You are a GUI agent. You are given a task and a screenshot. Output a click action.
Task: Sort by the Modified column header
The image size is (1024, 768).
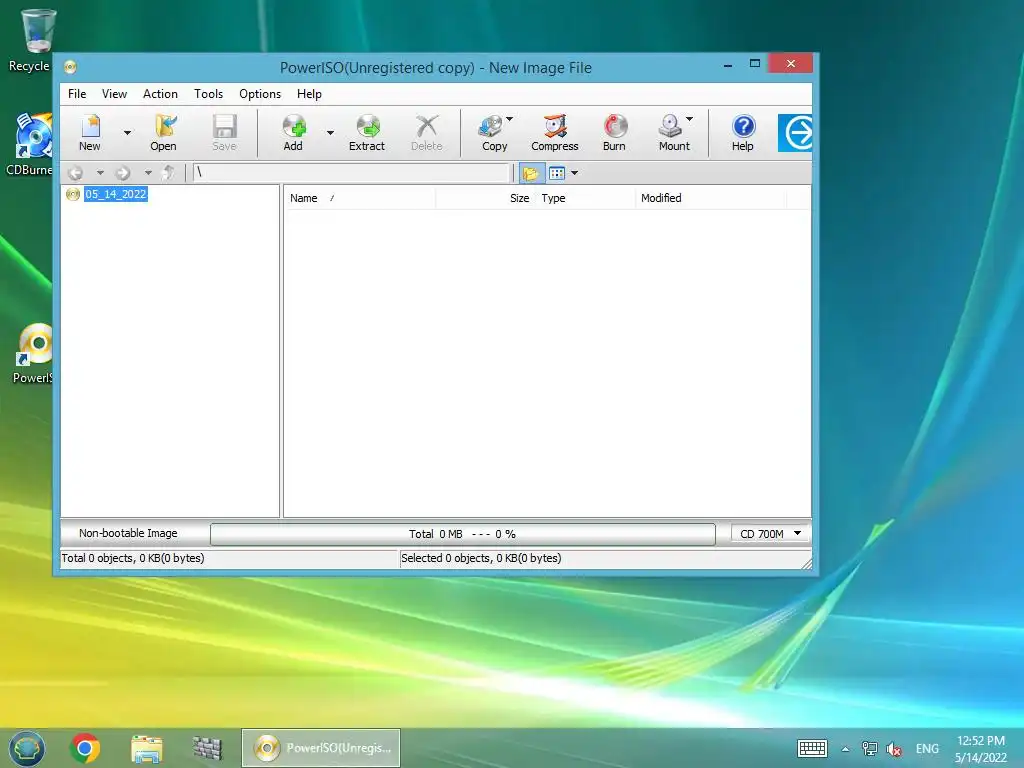coord(711,198)
